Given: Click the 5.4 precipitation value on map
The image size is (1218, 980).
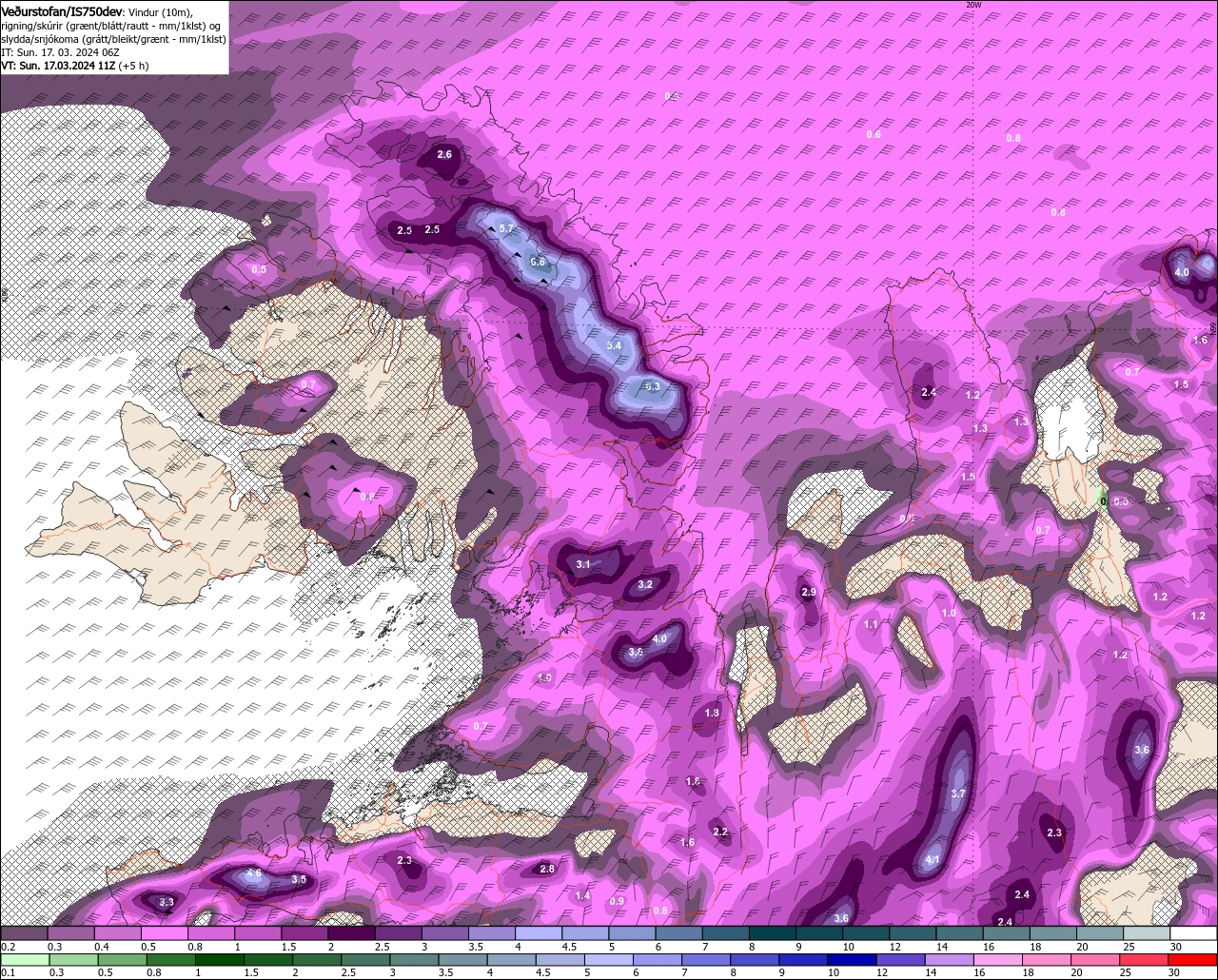Looking at the screenshot, I should click(x=614, y=345).
